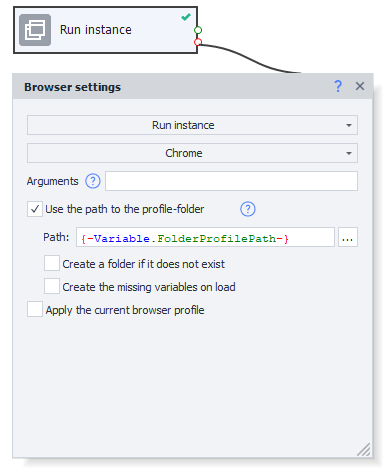This screenshot has width=390, height=472.
Task: Uncheck Use the path to the profile-folder
Action: 35,209
